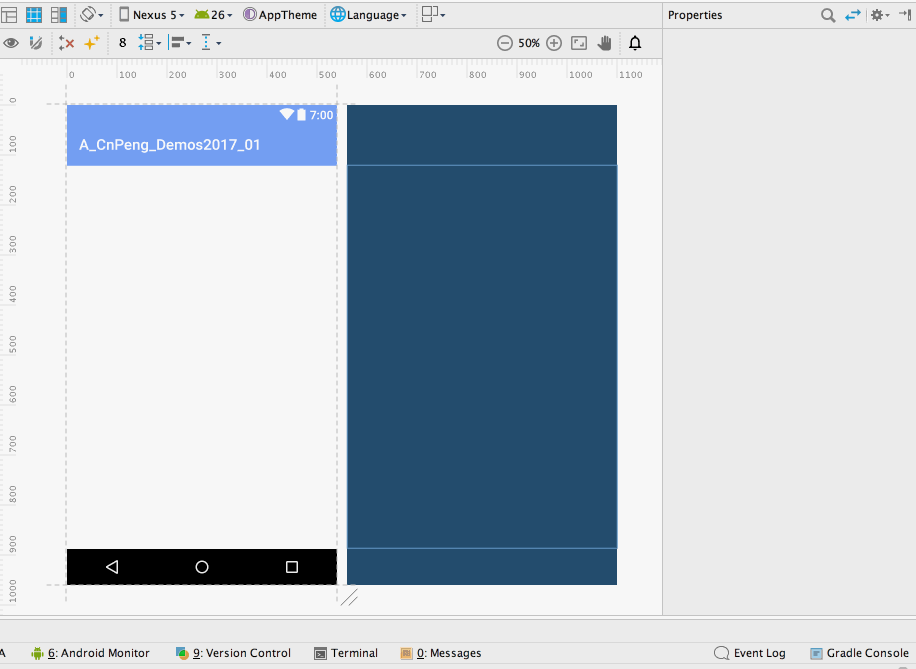Click the zoom-to-fit screen icon
This screenshot has height=669, width=916.
(x=579, y=43)
